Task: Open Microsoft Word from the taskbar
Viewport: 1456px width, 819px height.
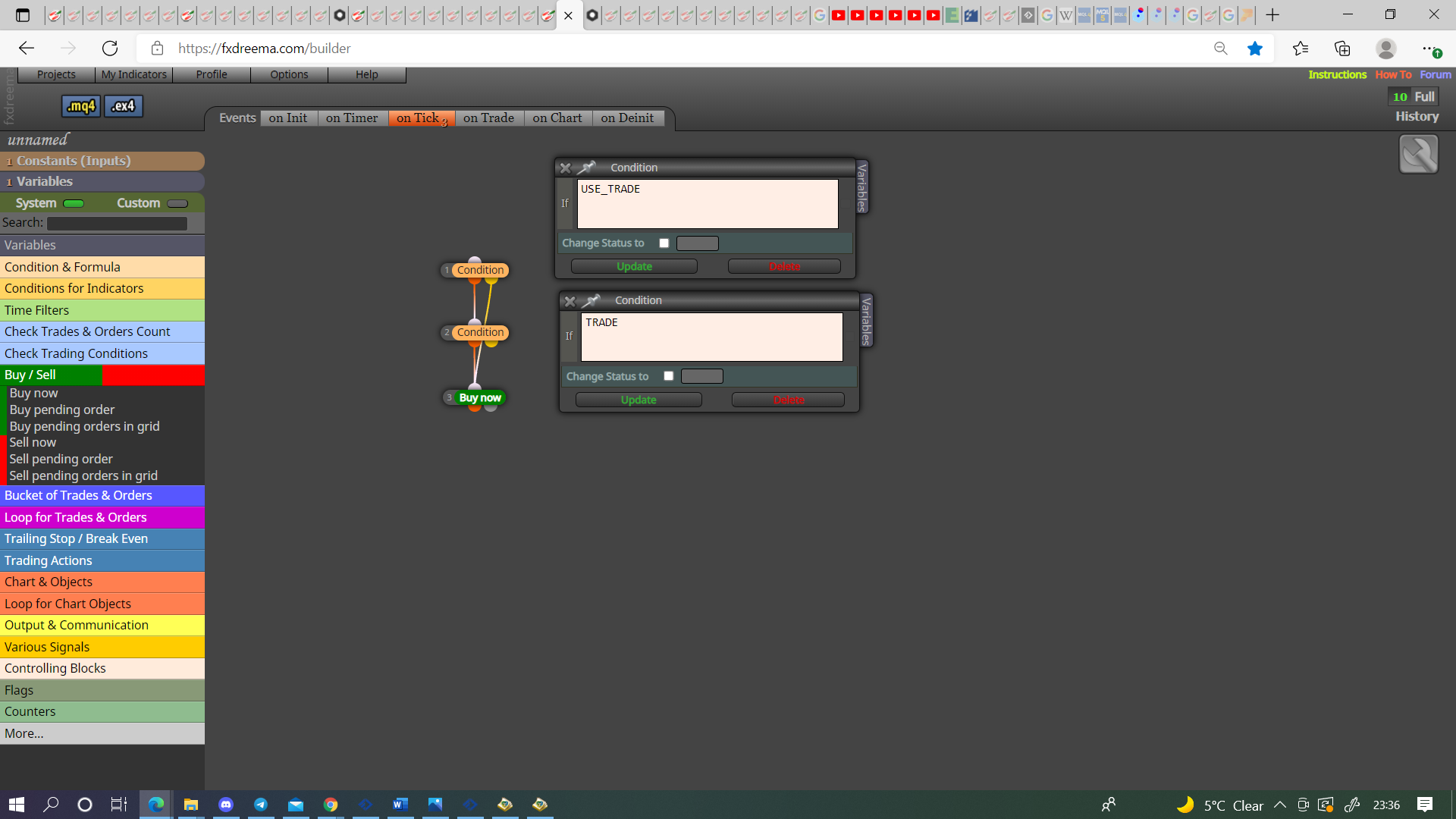Action: pos(400,805)
